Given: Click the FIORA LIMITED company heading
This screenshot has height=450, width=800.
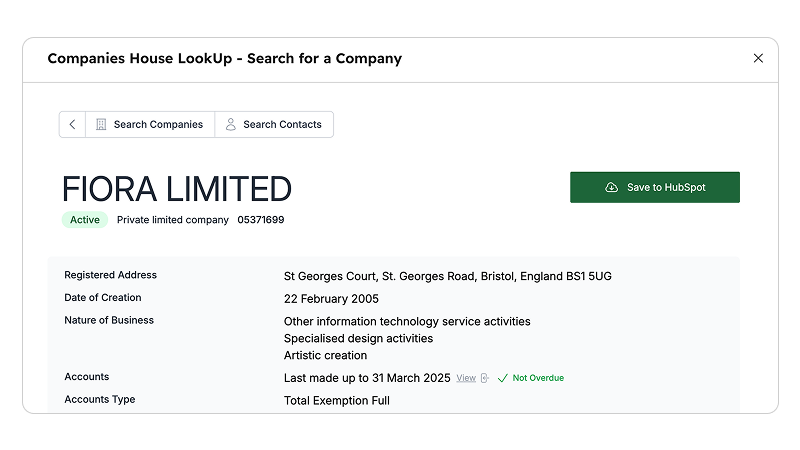Looking at the screenshot, I should [x=177, y=189].
